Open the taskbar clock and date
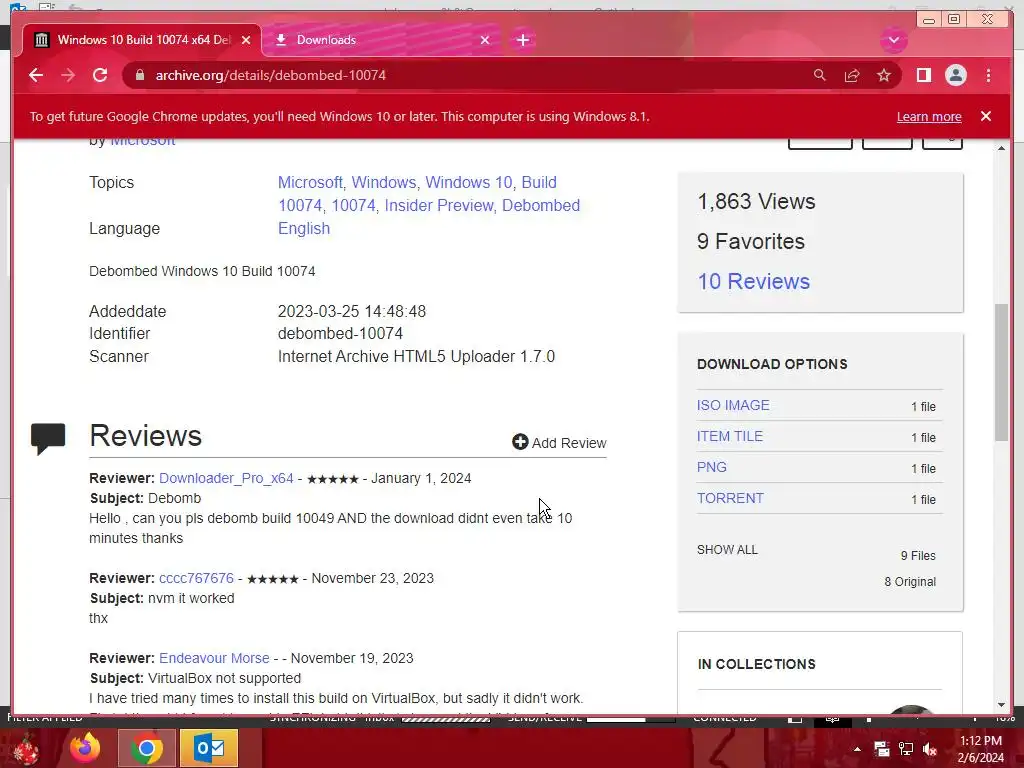Image resolution: width=1024 pixels, height=768 pixels. (x=981, y=749)
